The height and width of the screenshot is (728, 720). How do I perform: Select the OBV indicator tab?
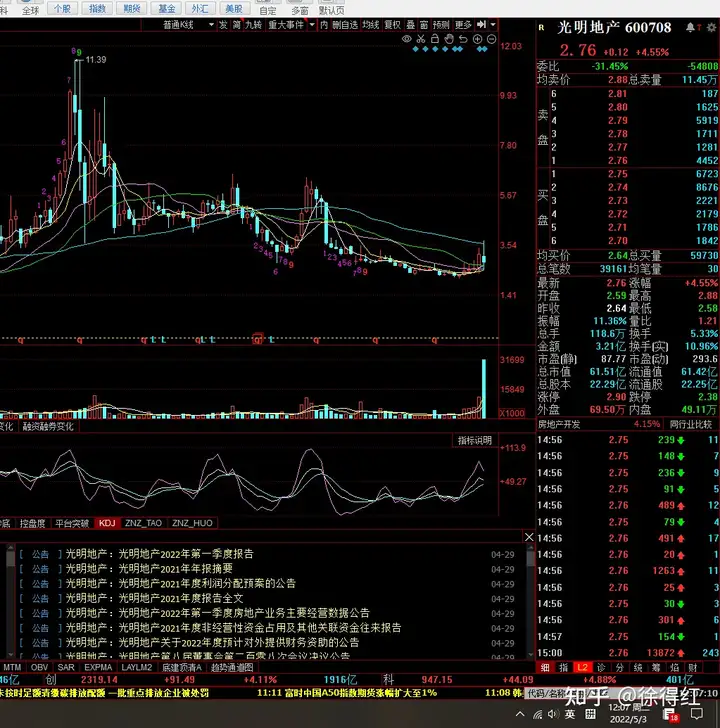(x=39, y=668)
